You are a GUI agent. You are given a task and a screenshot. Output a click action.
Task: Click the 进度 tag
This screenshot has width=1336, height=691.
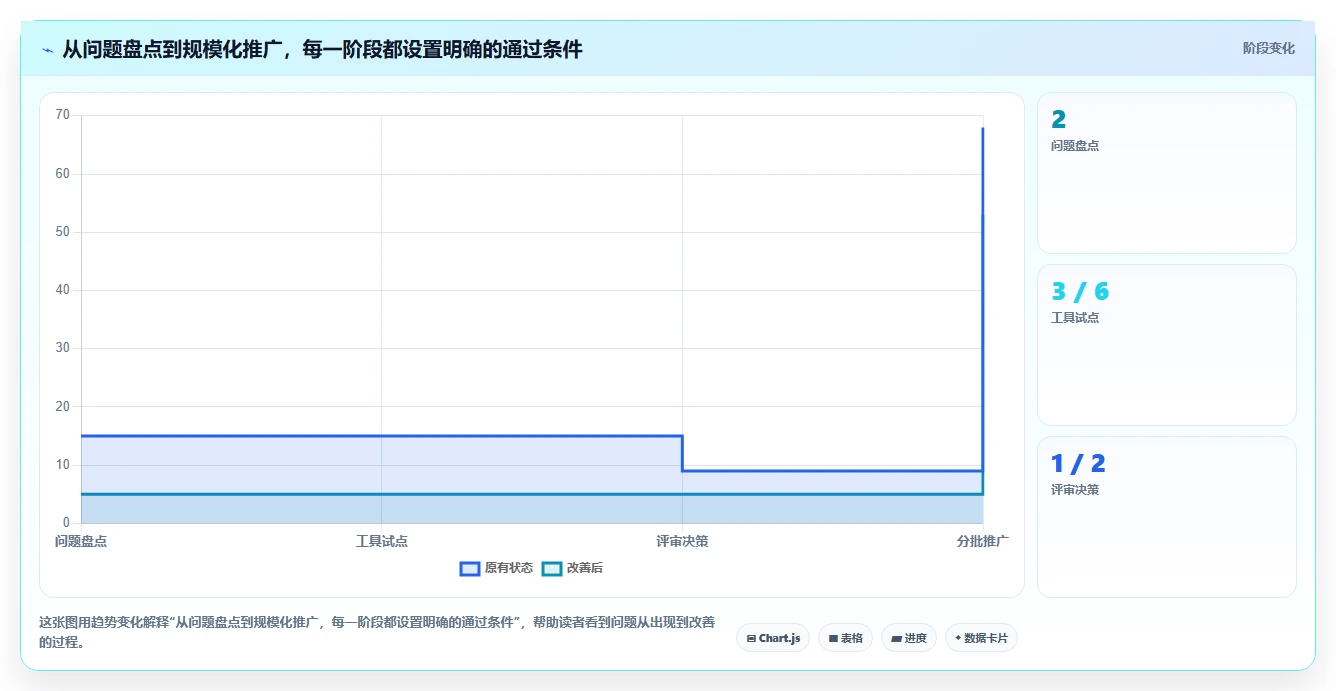908,638
